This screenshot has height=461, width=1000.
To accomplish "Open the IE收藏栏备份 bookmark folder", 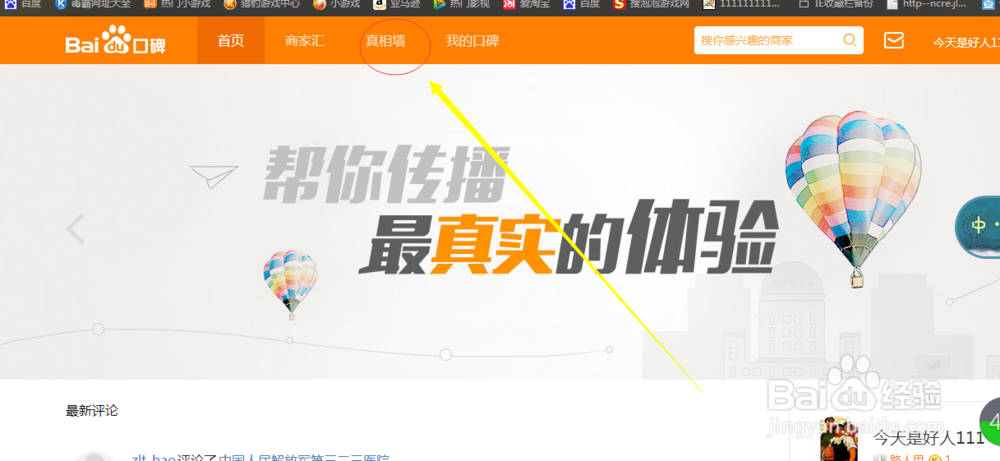I will (836, 4).
